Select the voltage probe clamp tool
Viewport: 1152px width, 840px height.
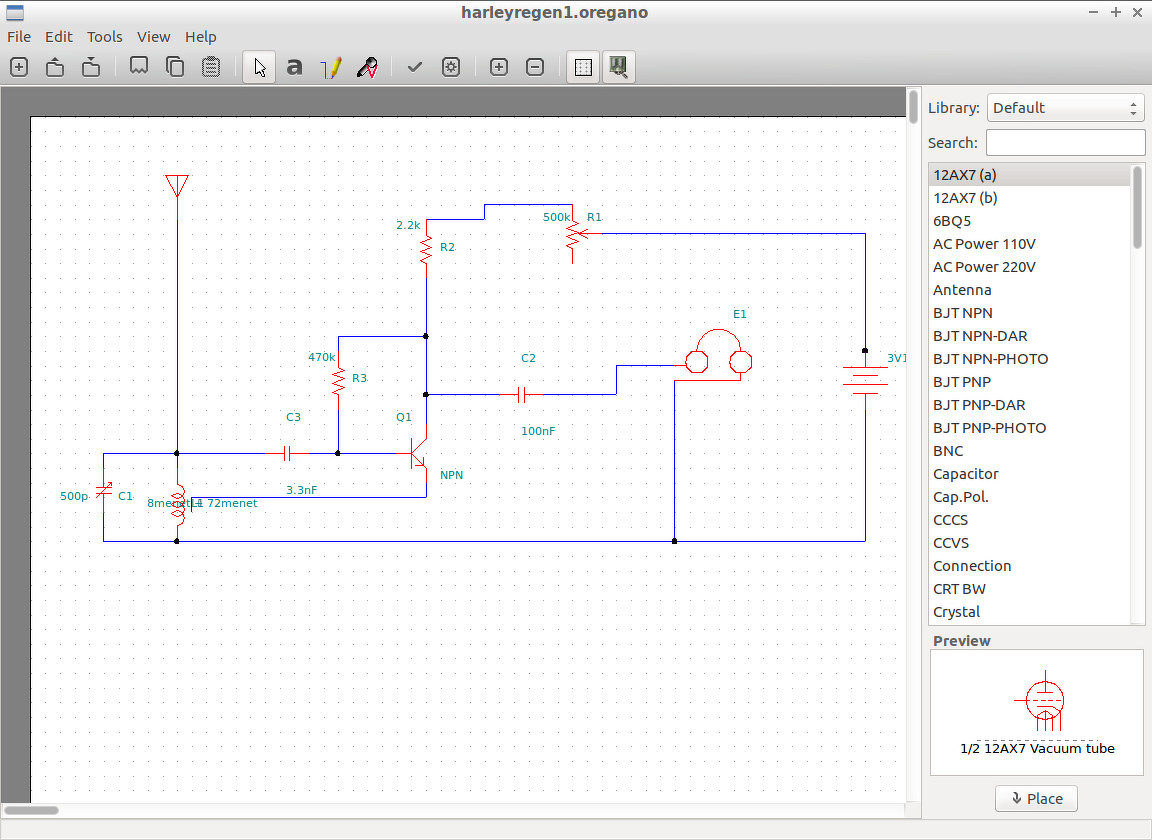[367, 67]
